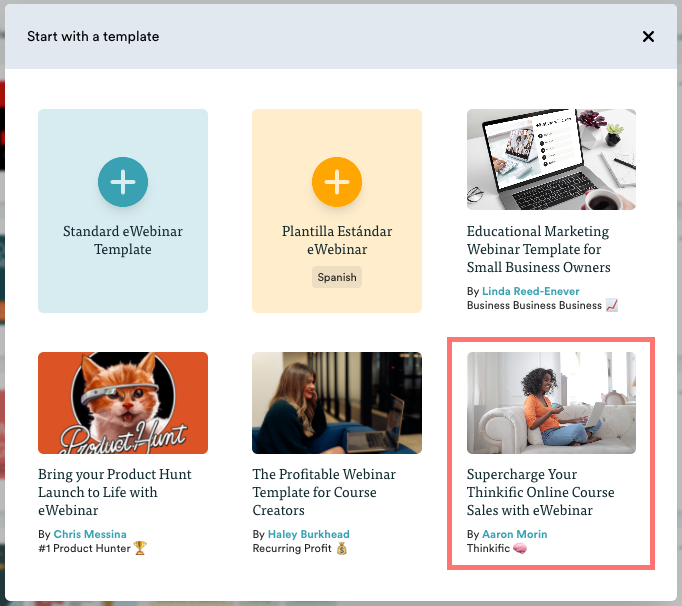Visit Chris Messina's author link
The image size is (682, 606).
point(90,534)
